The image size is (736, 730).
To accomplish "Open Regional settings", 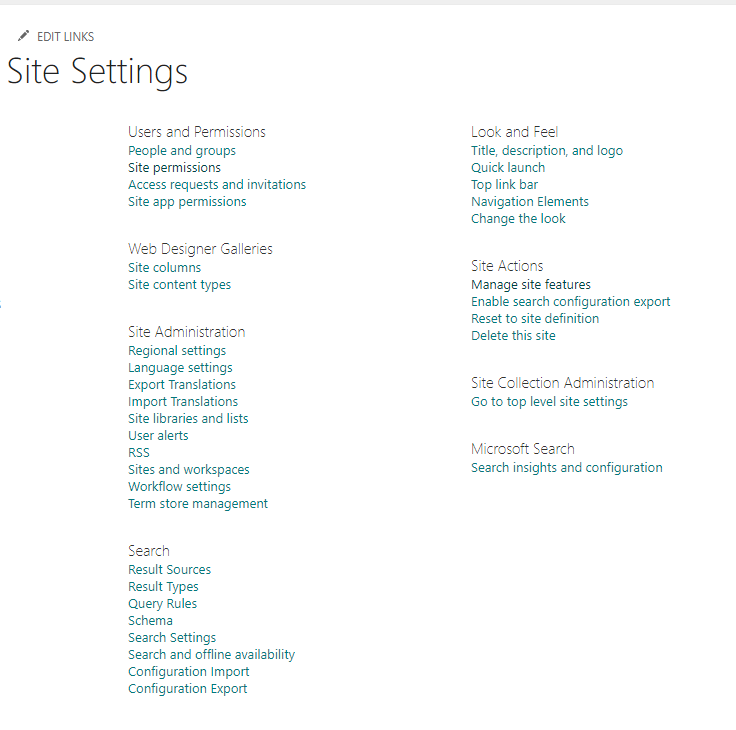I will point(177,351).
